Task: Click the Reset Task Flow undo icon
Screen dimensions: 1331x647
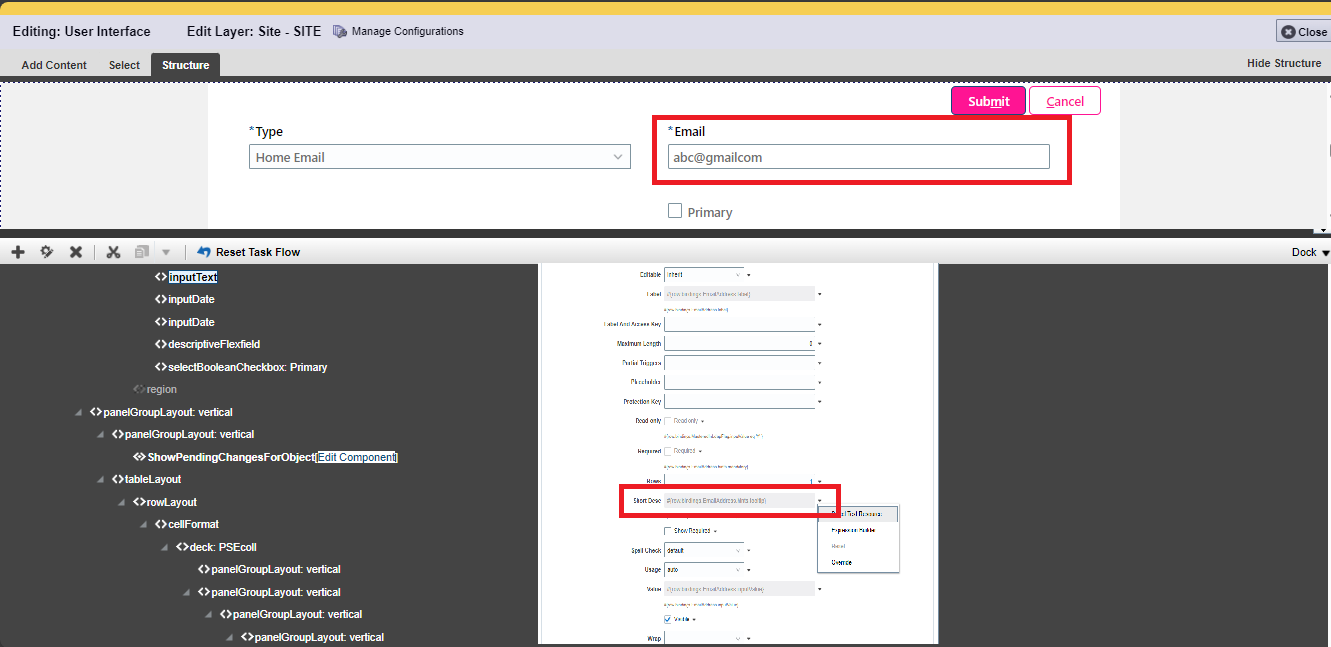Action: click(203, 251)
